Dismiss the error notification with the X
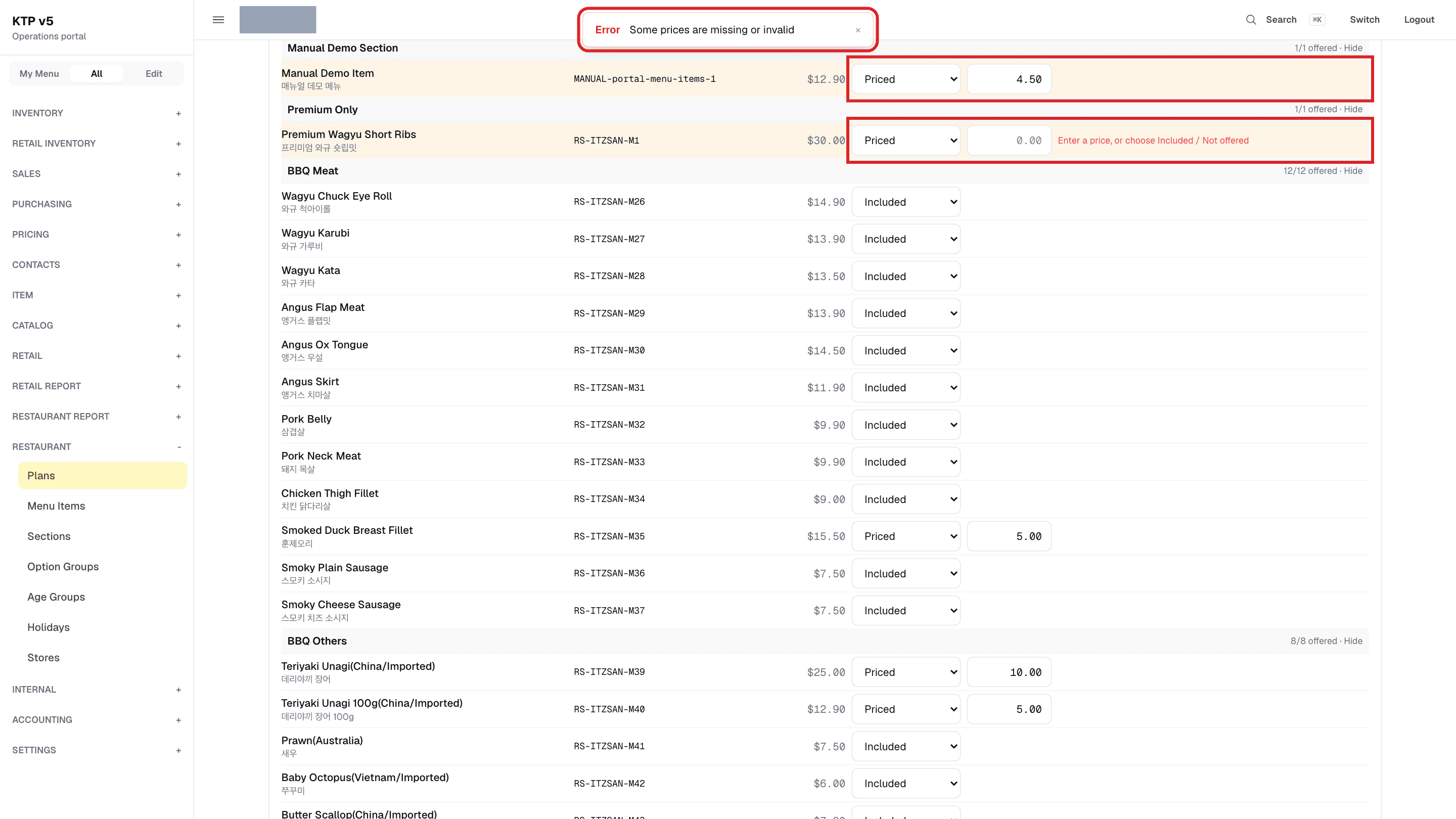 [857, 30]
